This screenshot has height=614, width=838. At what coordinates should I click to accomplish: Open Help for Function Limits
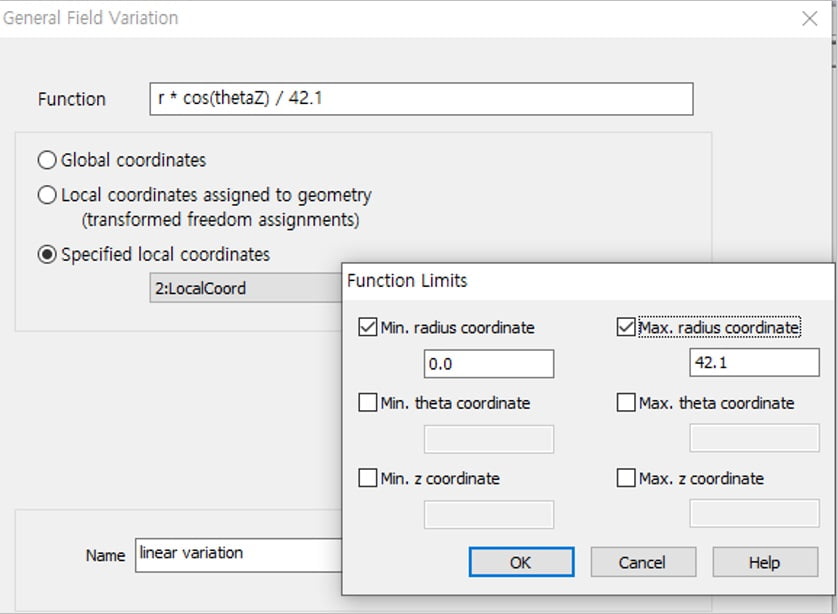coord(764,562)
